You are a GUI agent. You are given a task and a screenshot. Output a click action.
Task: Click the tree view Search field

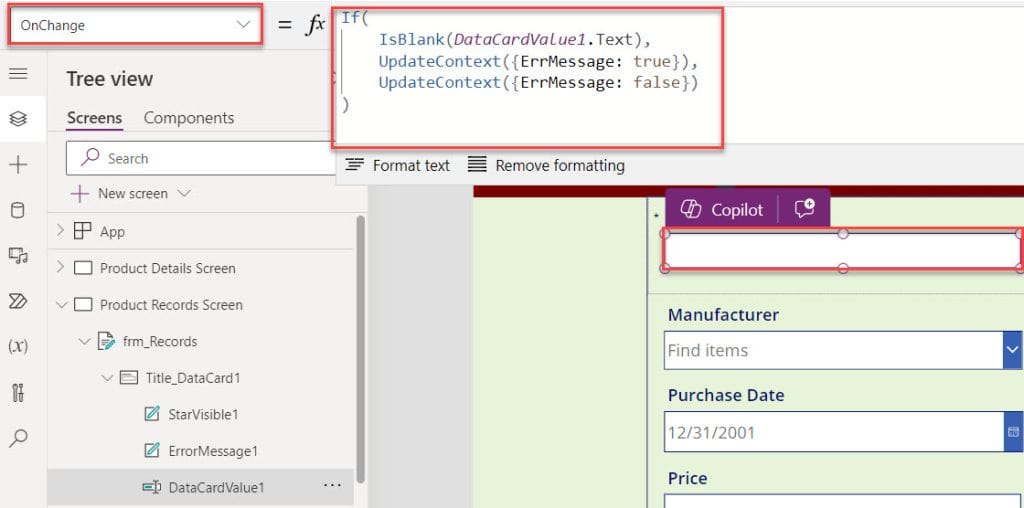[201, 159]
